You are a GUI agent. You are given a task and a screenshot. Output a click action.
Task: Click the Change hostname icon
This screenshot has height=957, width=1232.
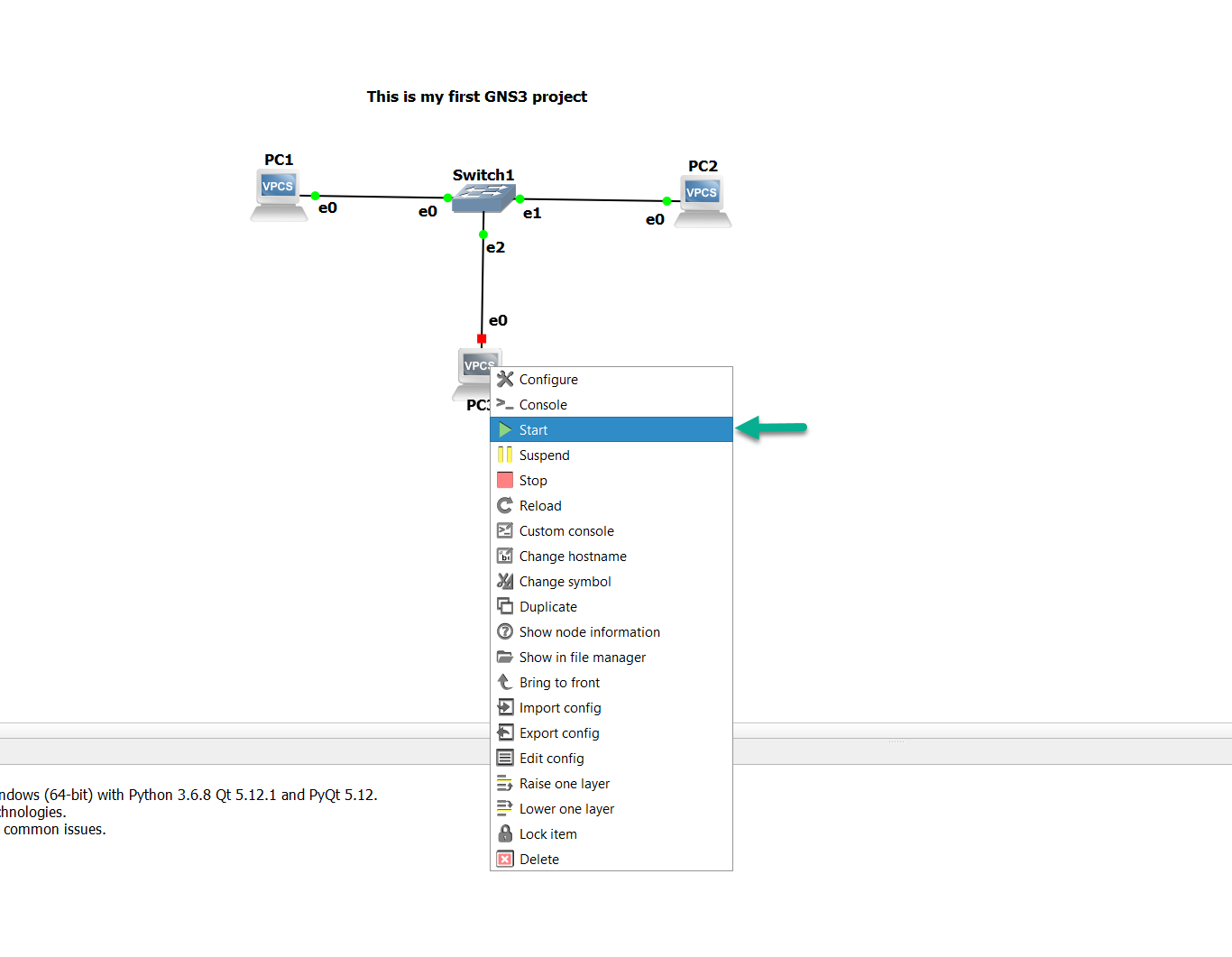click(x=505, y=556)
